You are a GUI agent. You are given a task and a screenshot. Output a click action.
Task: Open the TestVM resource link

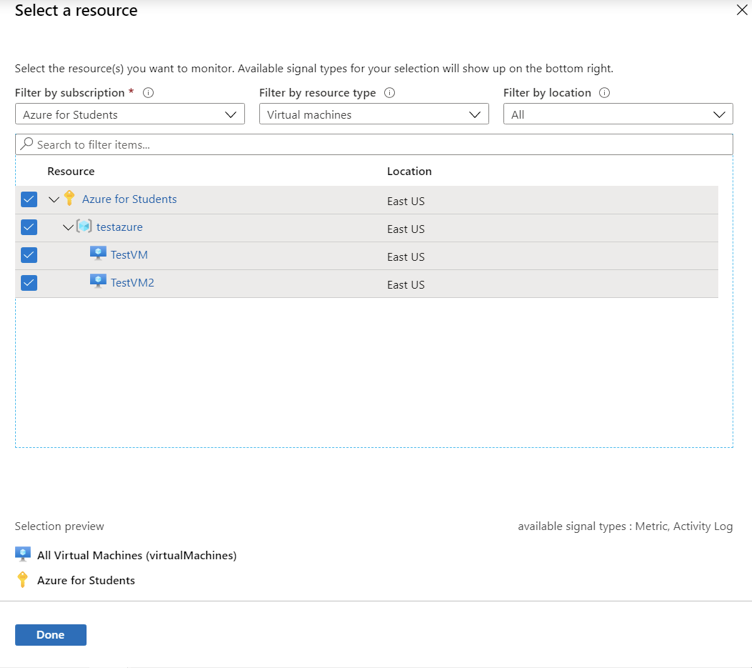pyautogui.click(x=129, y=255)
